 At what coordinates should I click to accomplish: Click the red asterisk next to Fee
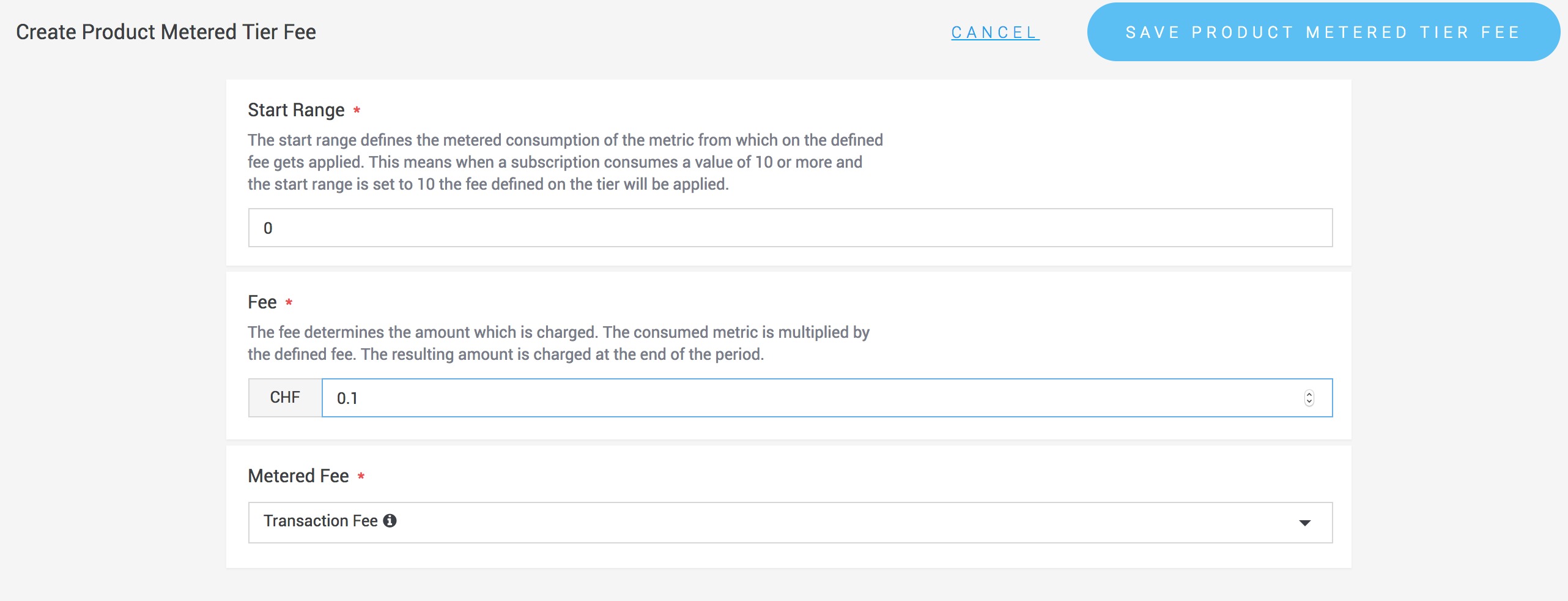pyautogui.click(x=289, y=302)
